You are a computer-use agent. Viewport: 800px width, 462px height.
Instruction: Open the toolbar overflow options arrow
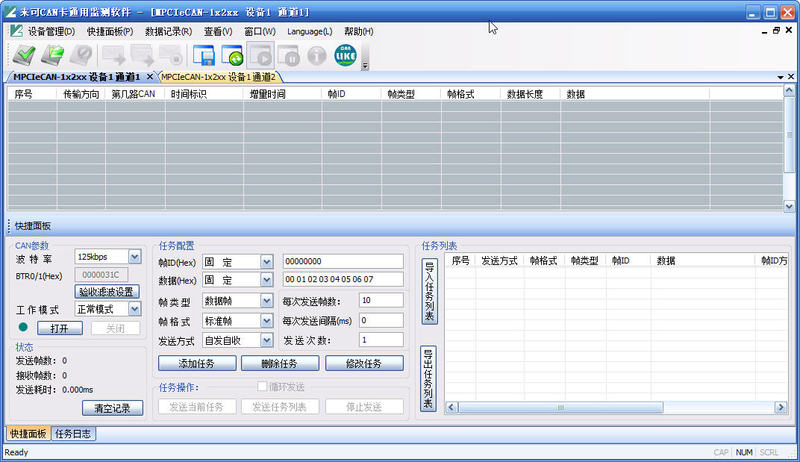click(x=365, y=65)
